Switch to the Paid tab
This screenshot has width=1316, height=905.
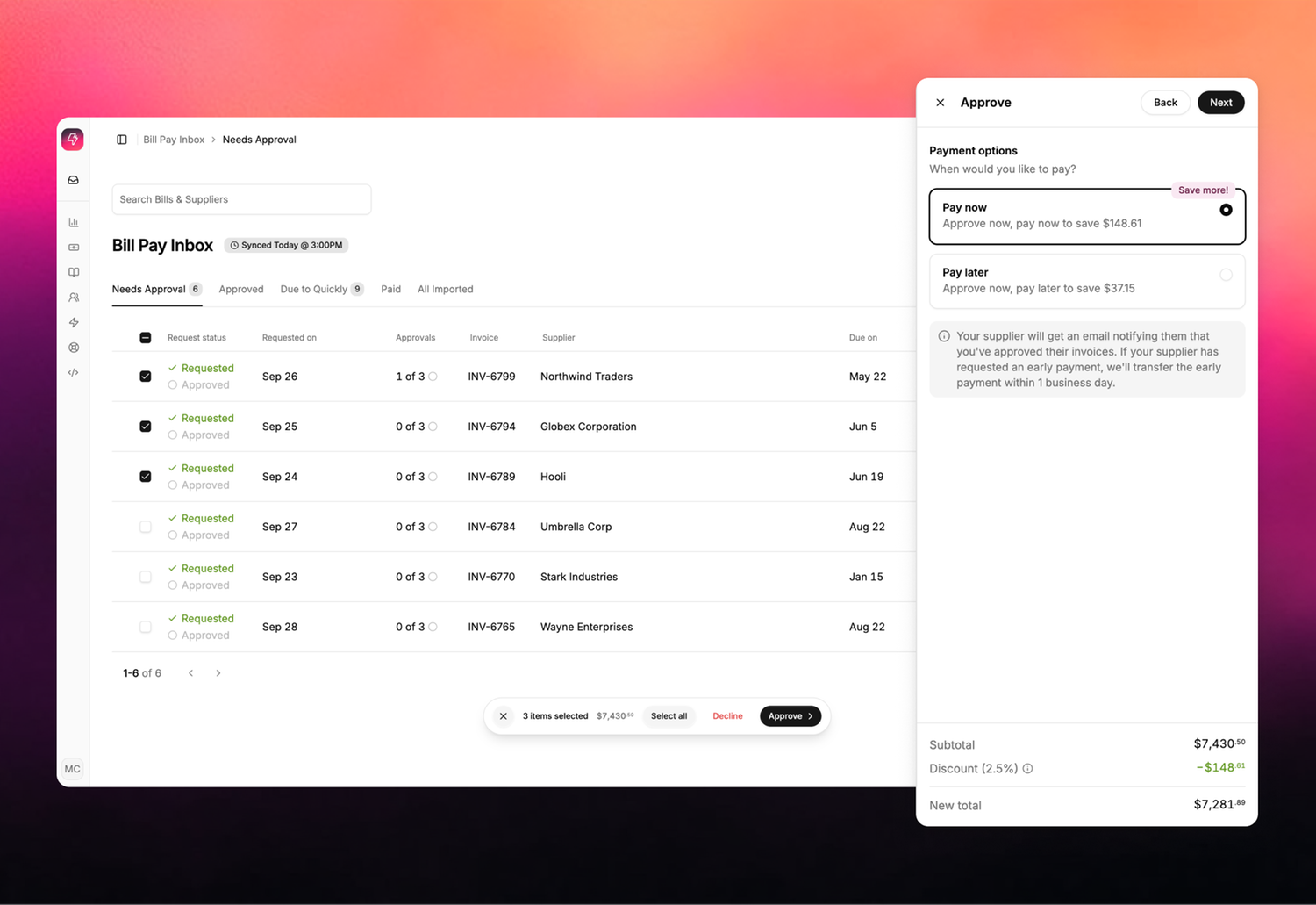[391, 289]
